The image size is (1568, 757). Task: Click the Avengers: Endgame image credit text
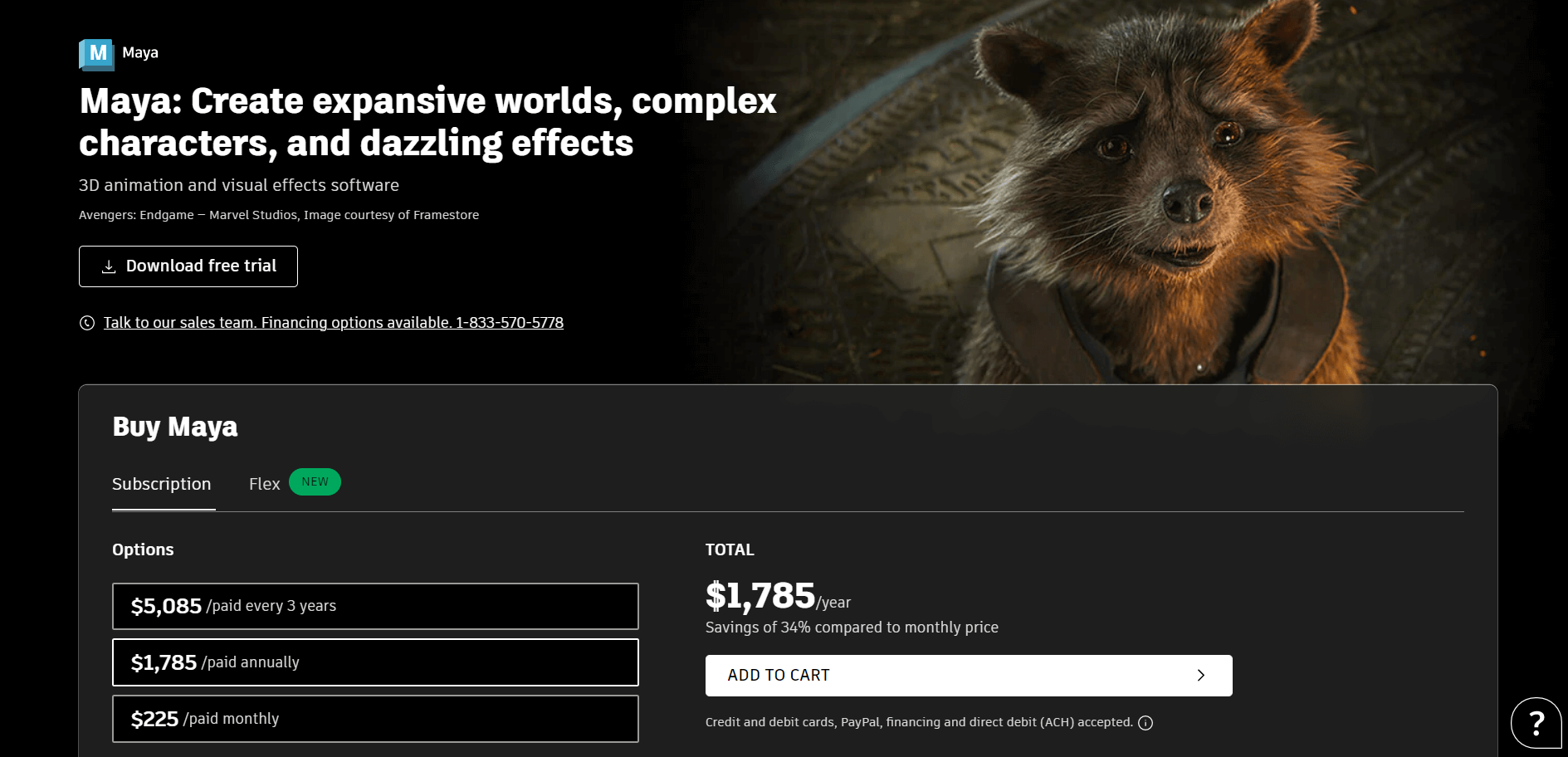coord(279,215)
